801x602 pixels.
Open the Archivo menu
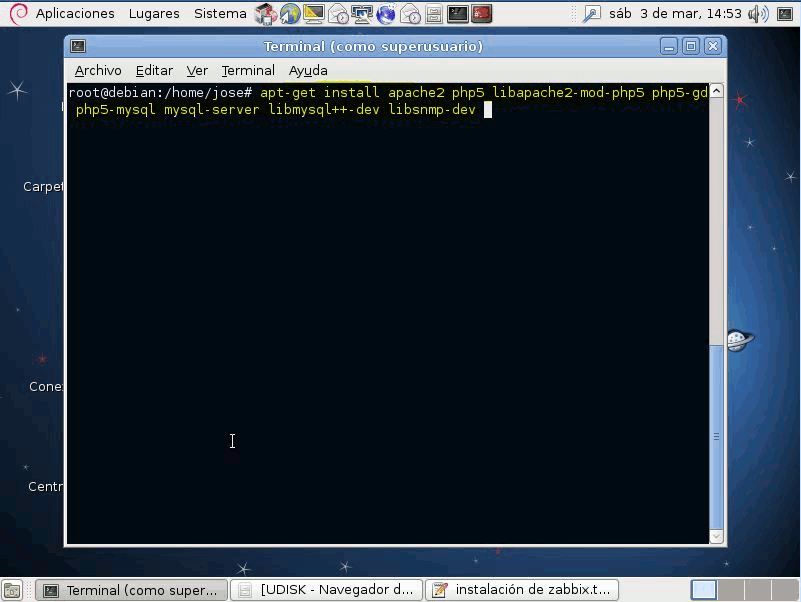[98, 70]
